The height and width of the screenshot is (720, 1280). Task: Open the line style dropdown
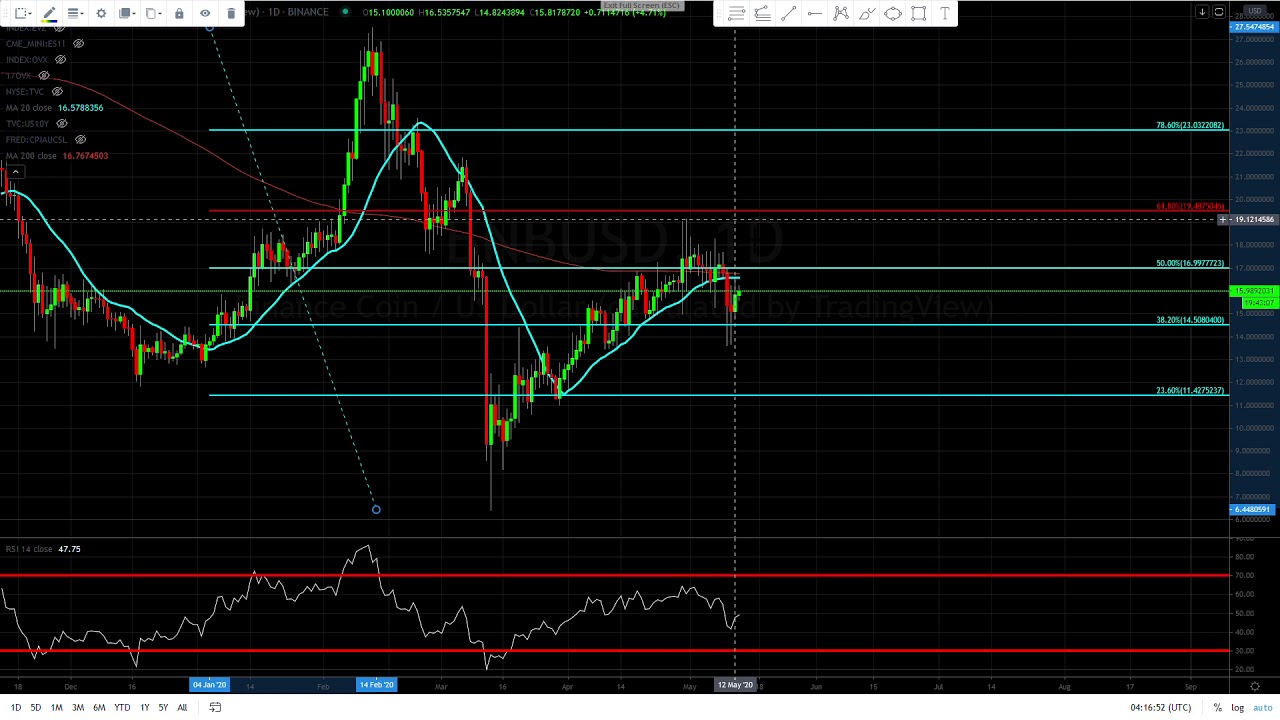pyautogui.click(x=74, y=13)
